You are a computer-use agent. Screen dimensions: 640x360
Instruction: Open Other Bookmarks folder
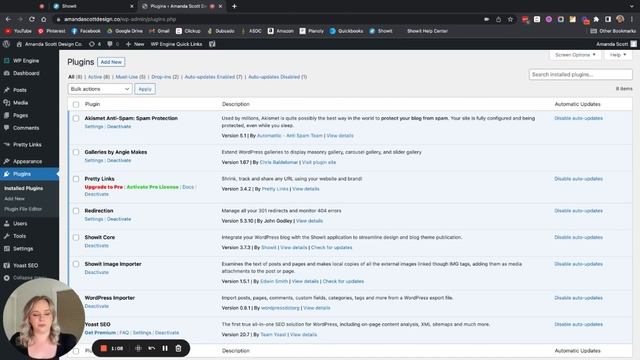pyautogui.click(x=613, y=31)
